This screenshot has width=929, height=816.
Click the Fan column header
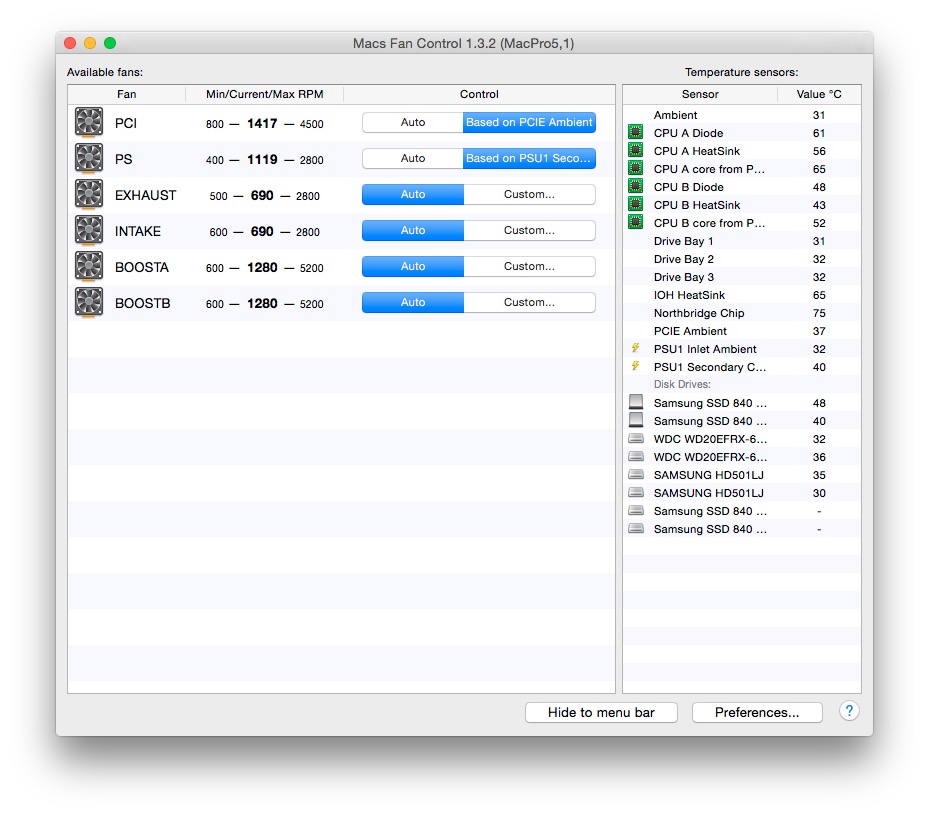click(126, 94)
